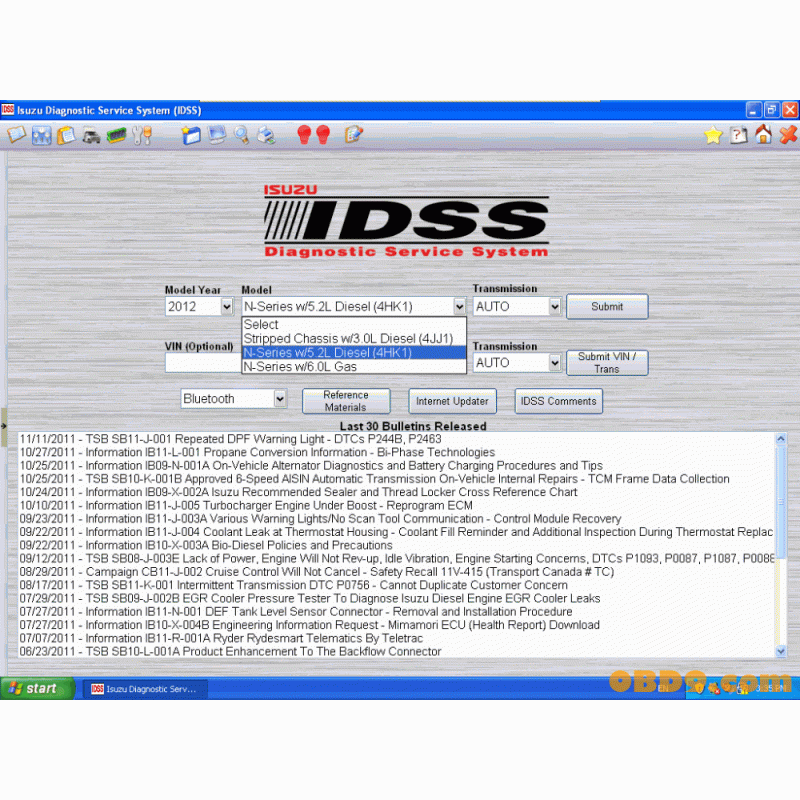Click the Windows start button
Image resolution: width=800 pixels, height=800 pixels.
point(37,688)
